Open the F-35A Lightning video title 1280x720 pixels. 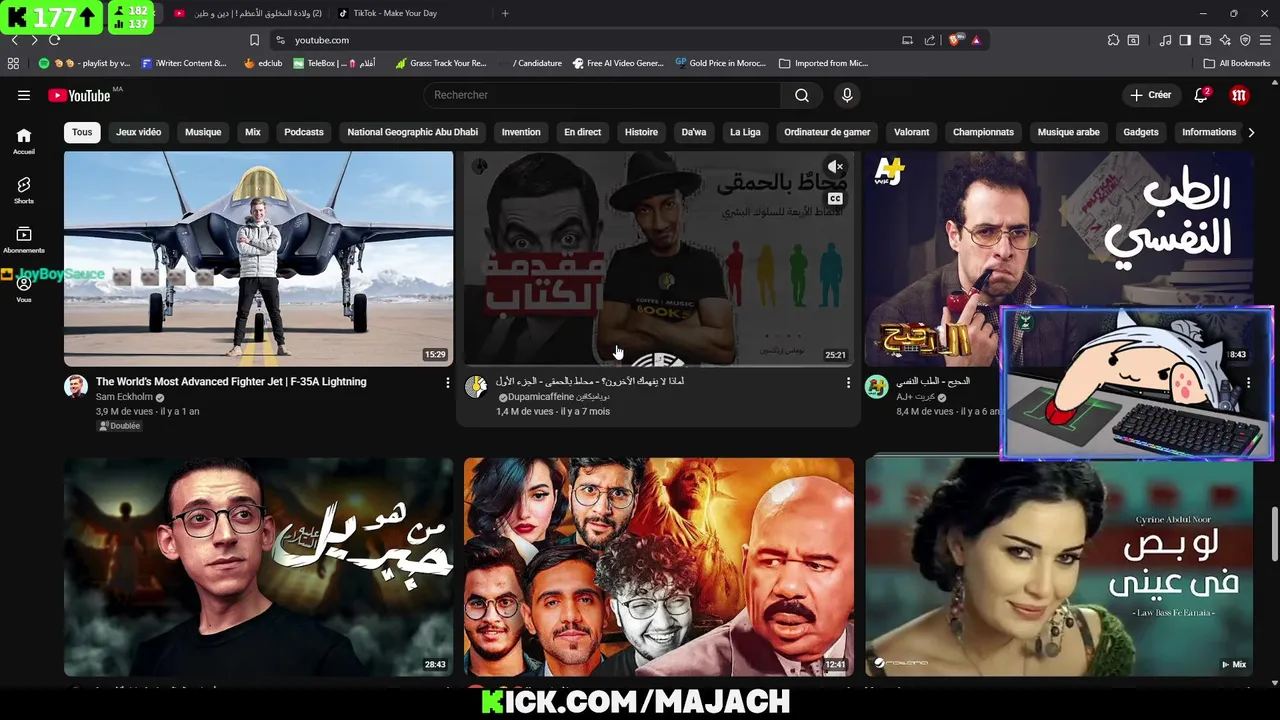pyautogui.click(x=231, y=382)
